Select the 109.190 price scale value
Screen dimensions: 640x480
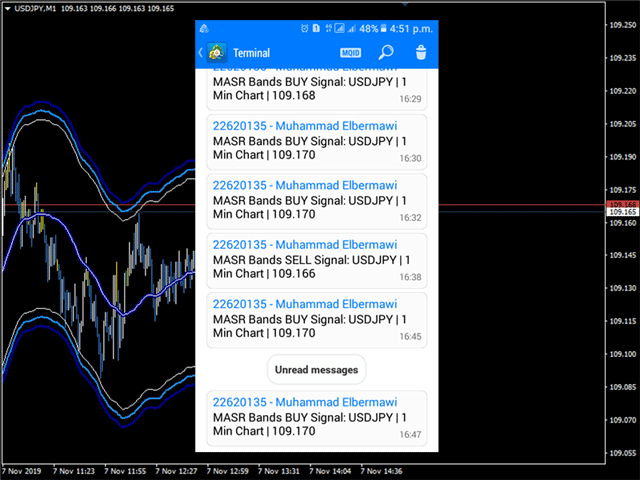pyautogui.click(x=622, y=157)
